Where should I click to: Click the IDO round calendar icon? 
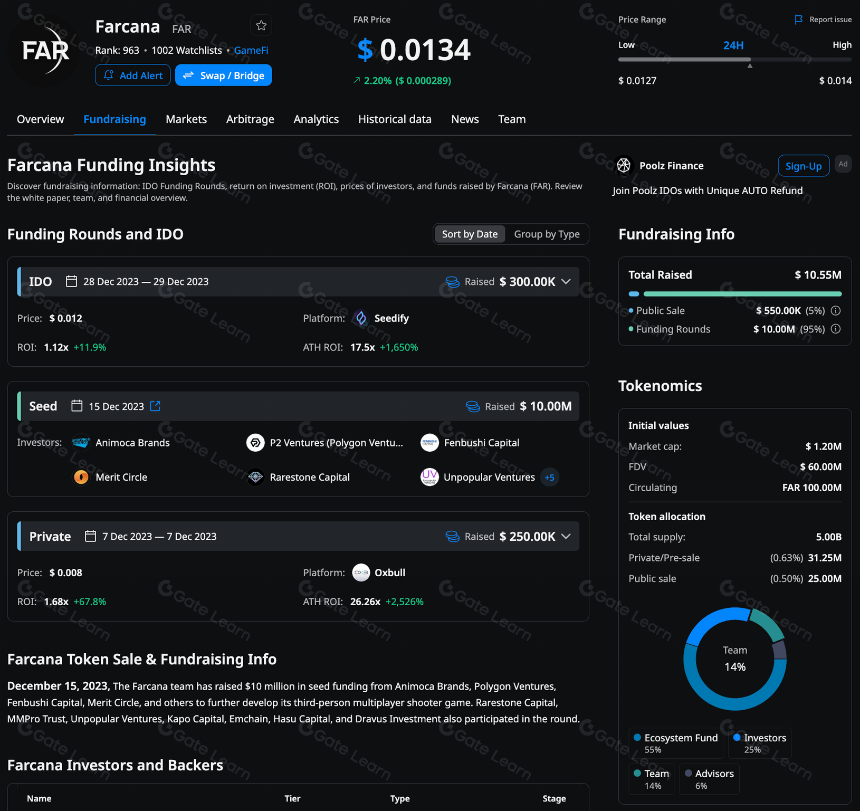(71, 281)
